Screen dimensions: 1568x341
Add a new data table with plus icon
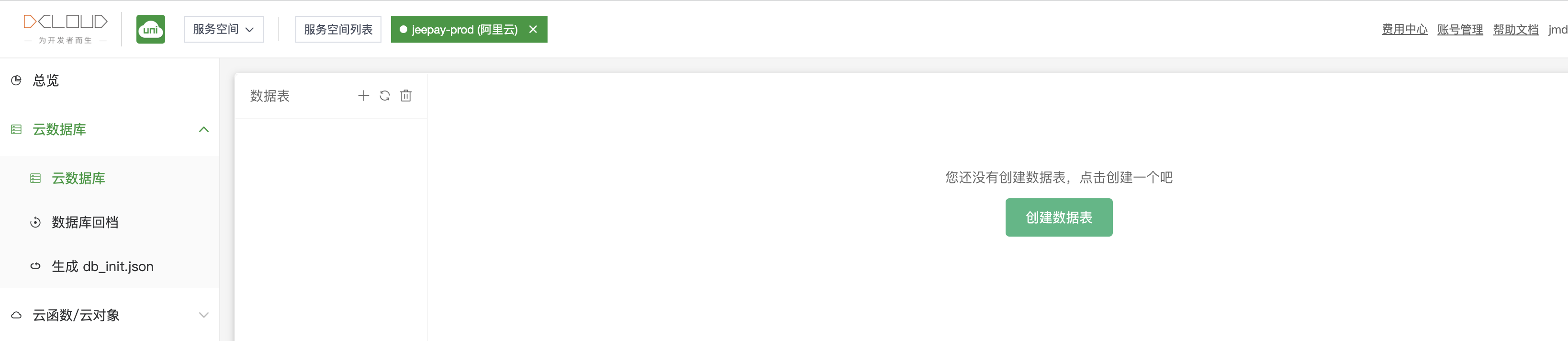(x=363, y=96)
